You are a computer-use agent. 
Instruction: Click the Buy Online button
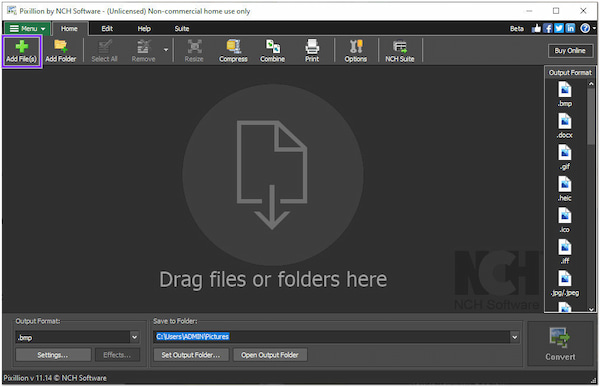[x=570, y=51]
